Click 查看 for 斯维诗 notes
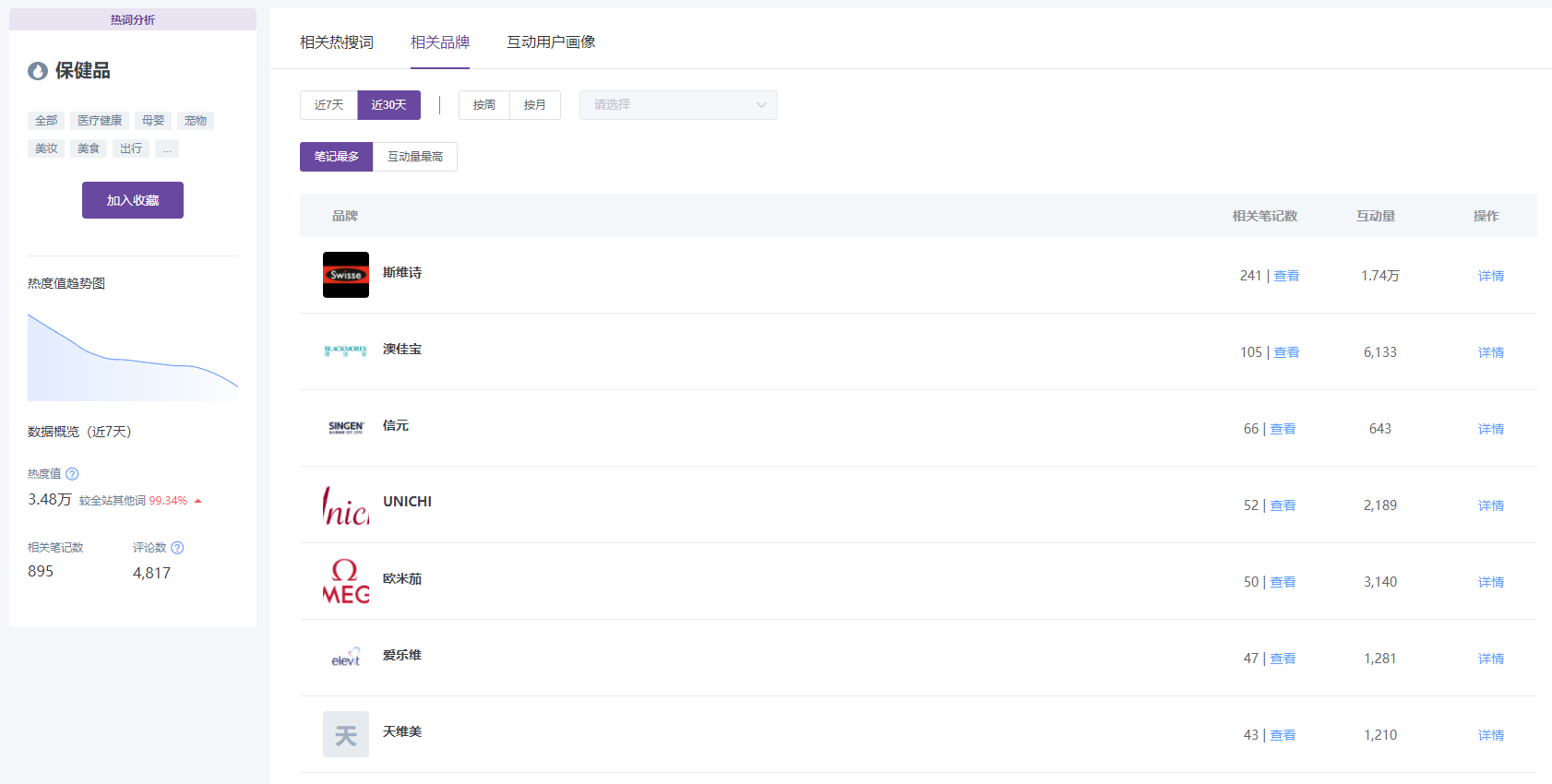This screenshot has height=784, width=1552. (1286, 276)
